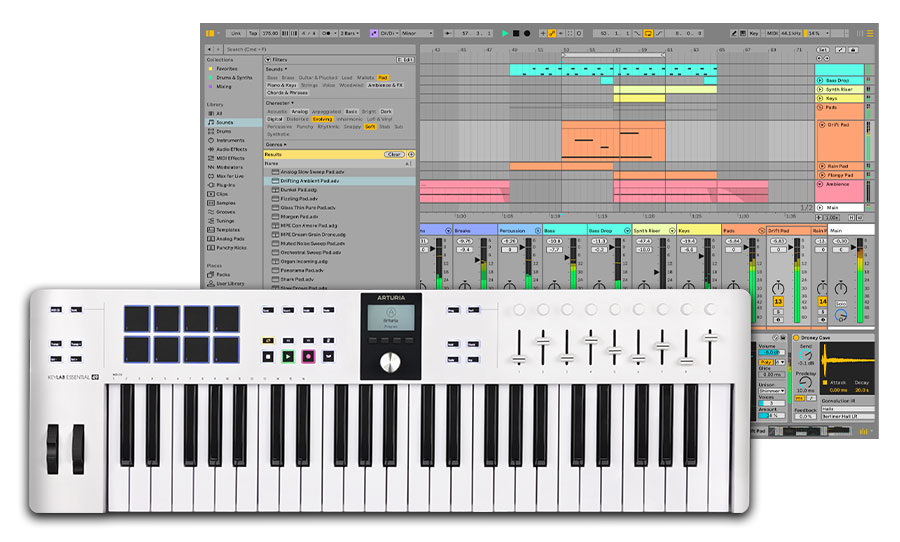Arm the Arrangement Record button
The width and height of the screenshot is (900, 542).
527,33
